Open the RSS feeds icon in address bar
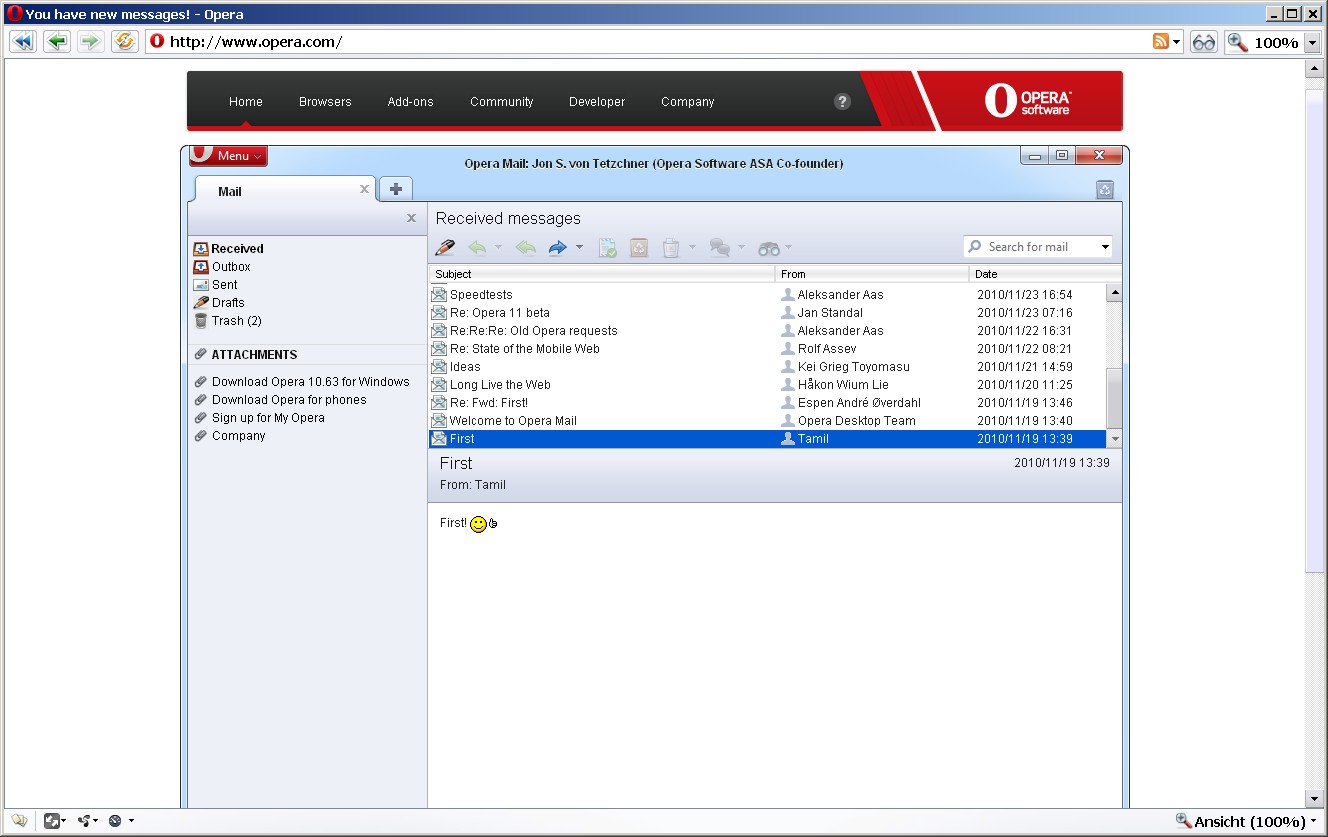 coord(1162,41)
